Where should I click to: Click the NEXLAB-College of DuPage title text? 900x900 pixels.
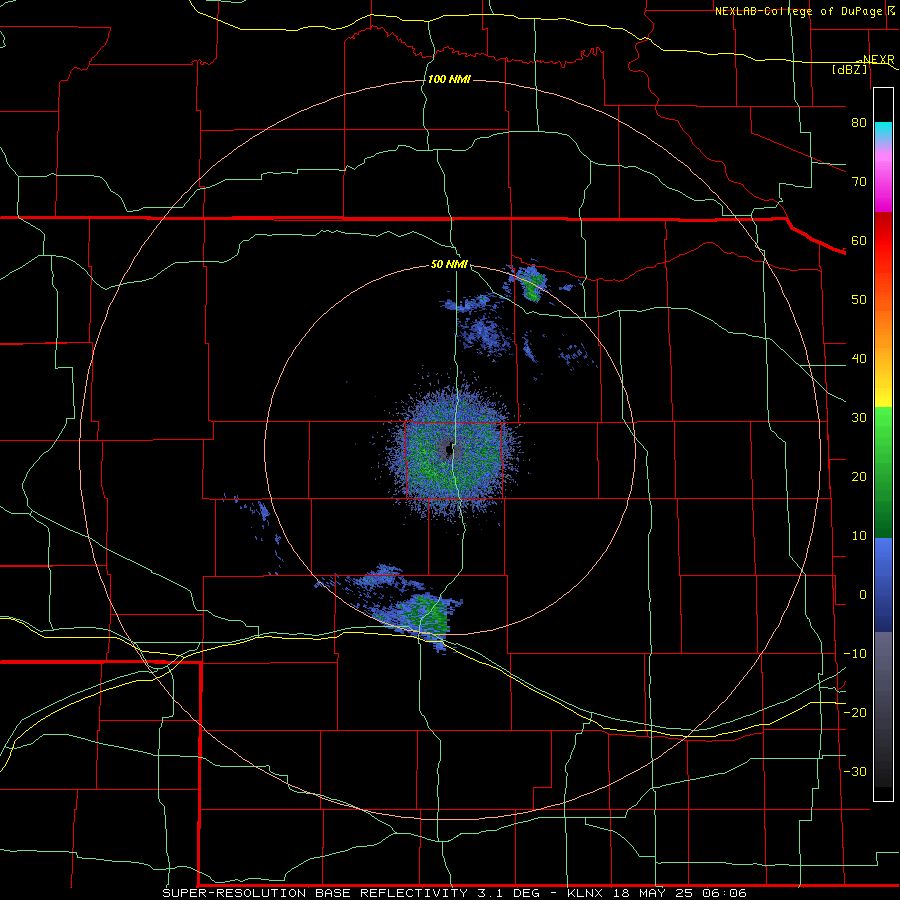798,11
